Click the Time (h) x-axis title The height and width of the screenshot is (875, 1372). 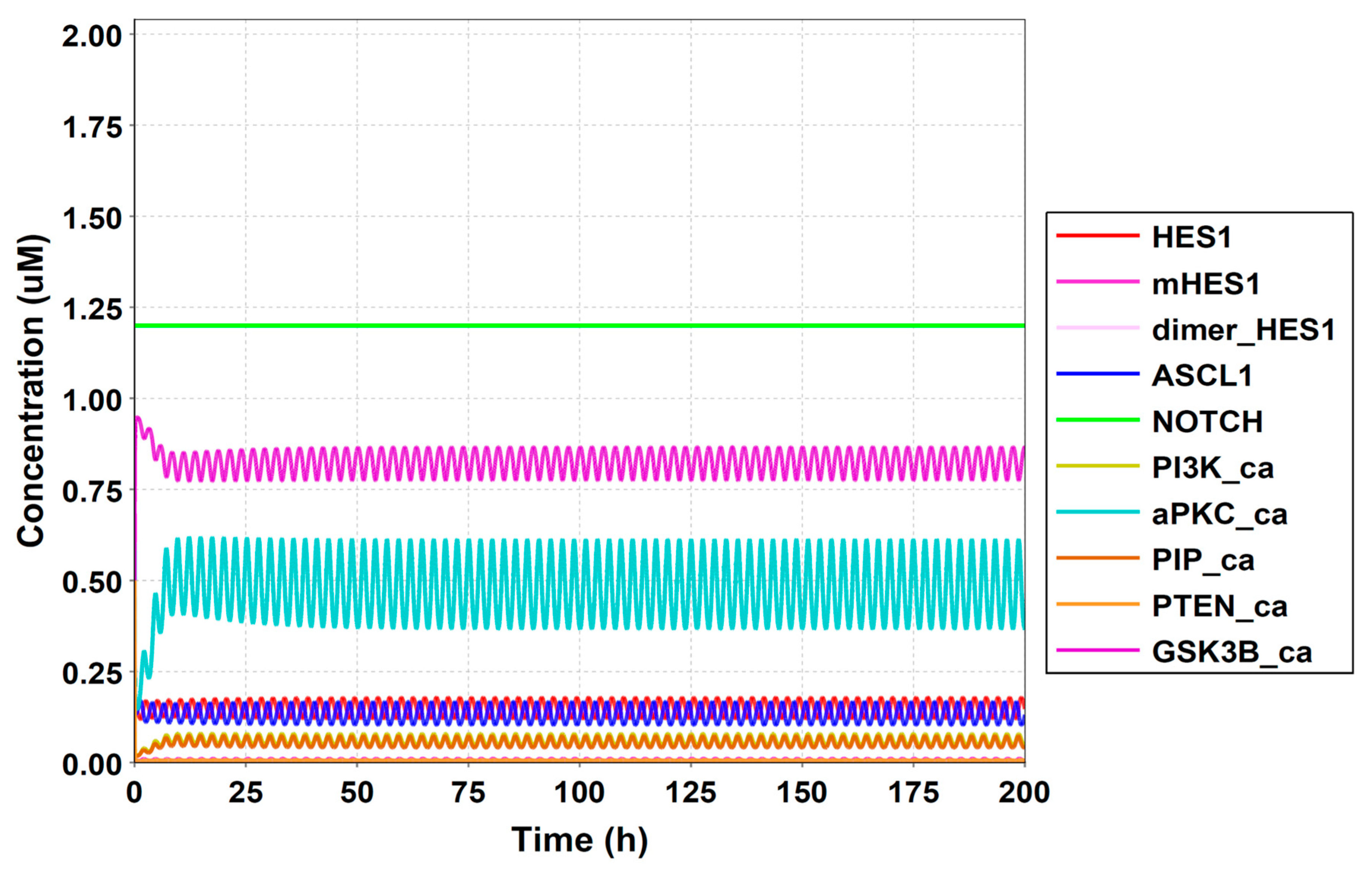(x=579, y=840)
